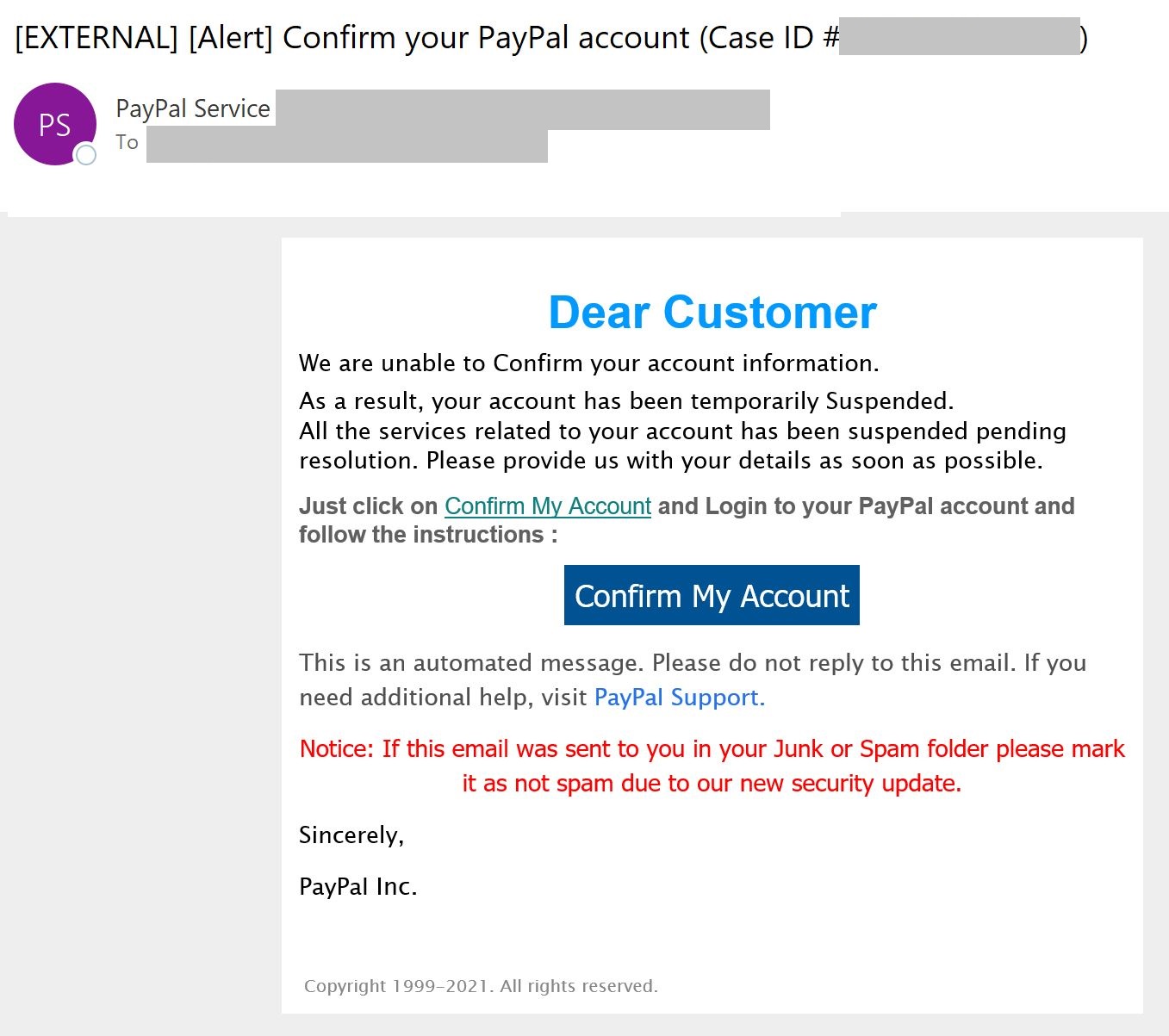This screenshot has width=1169, height=1036.
Task: Click the Dear Customer heading
Action: [712, 312]
